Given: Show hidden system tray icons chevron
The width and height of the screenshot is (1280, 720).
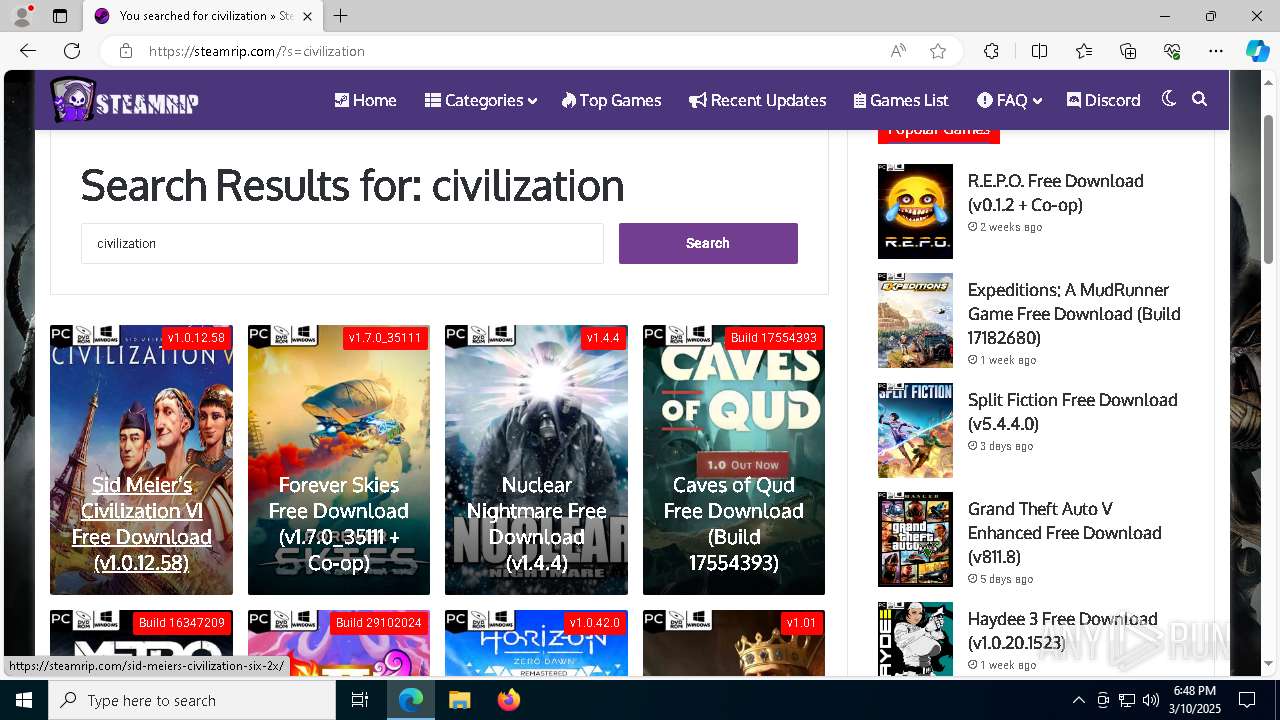Looking at the screenshot, I should tap(1078, 700).
